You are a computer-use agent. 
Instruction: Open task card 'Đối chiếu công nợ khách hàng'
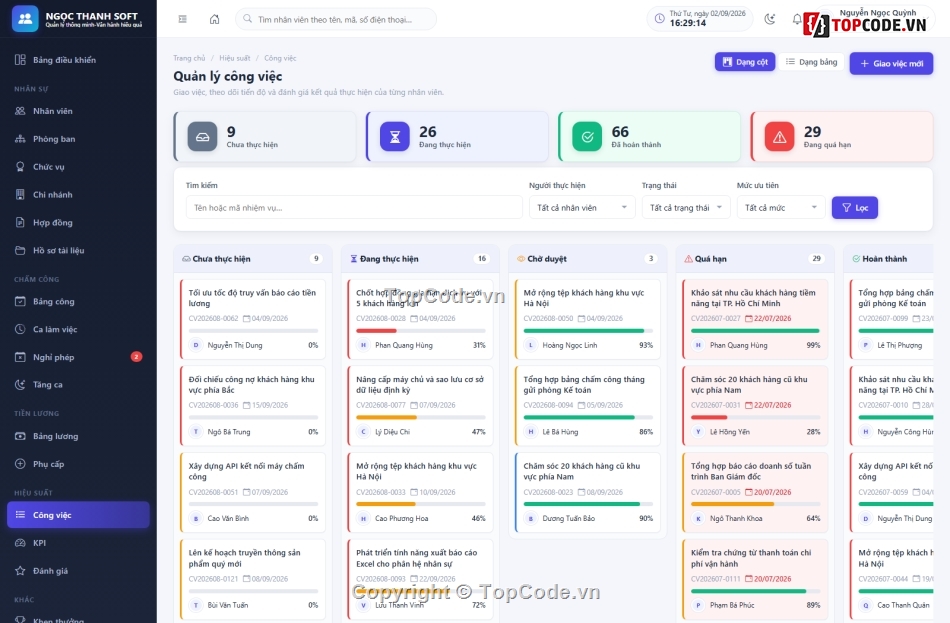pos(253,405)
